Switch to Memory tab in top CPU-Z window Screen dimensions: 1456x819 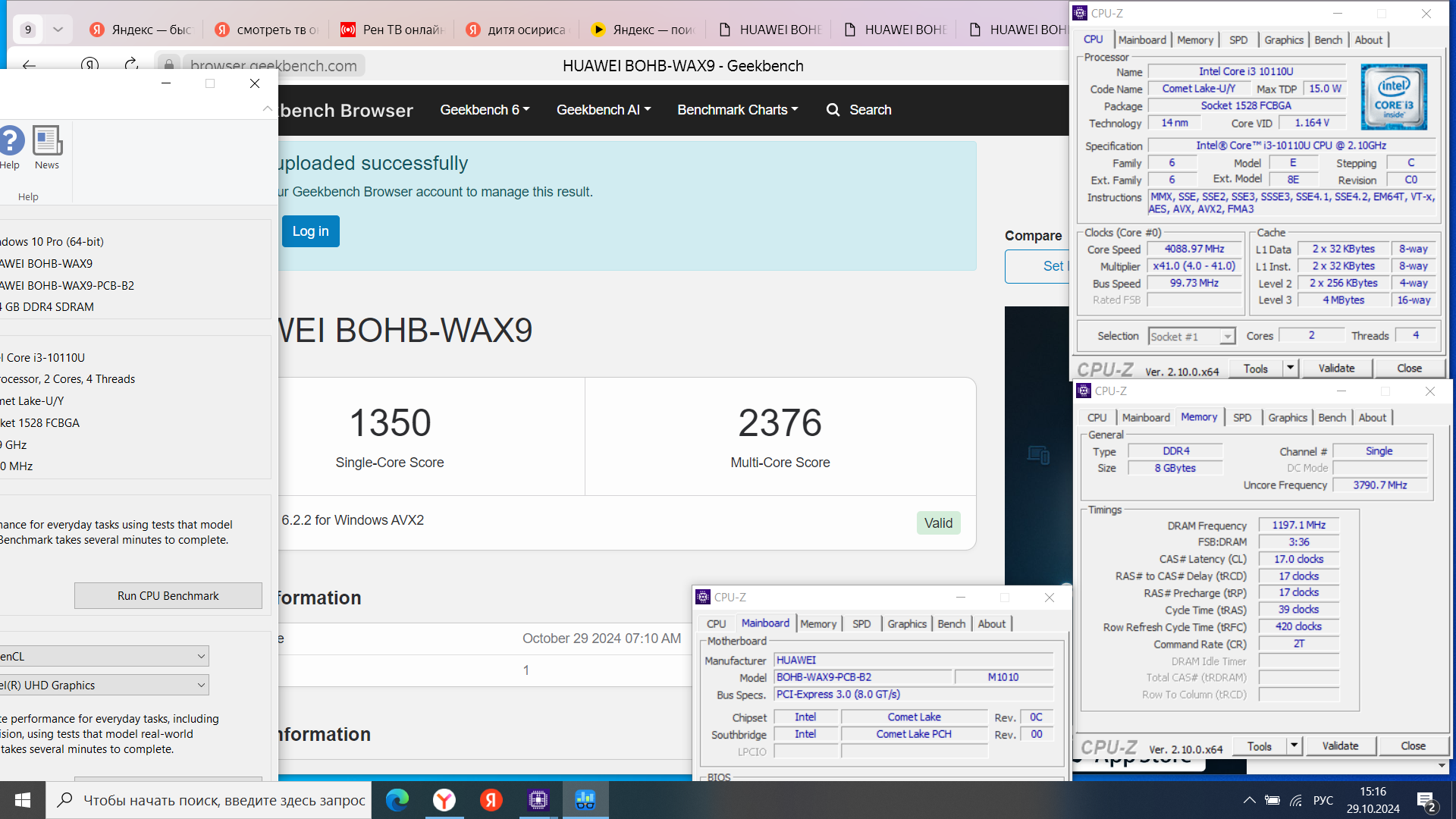click(1195, 40)
